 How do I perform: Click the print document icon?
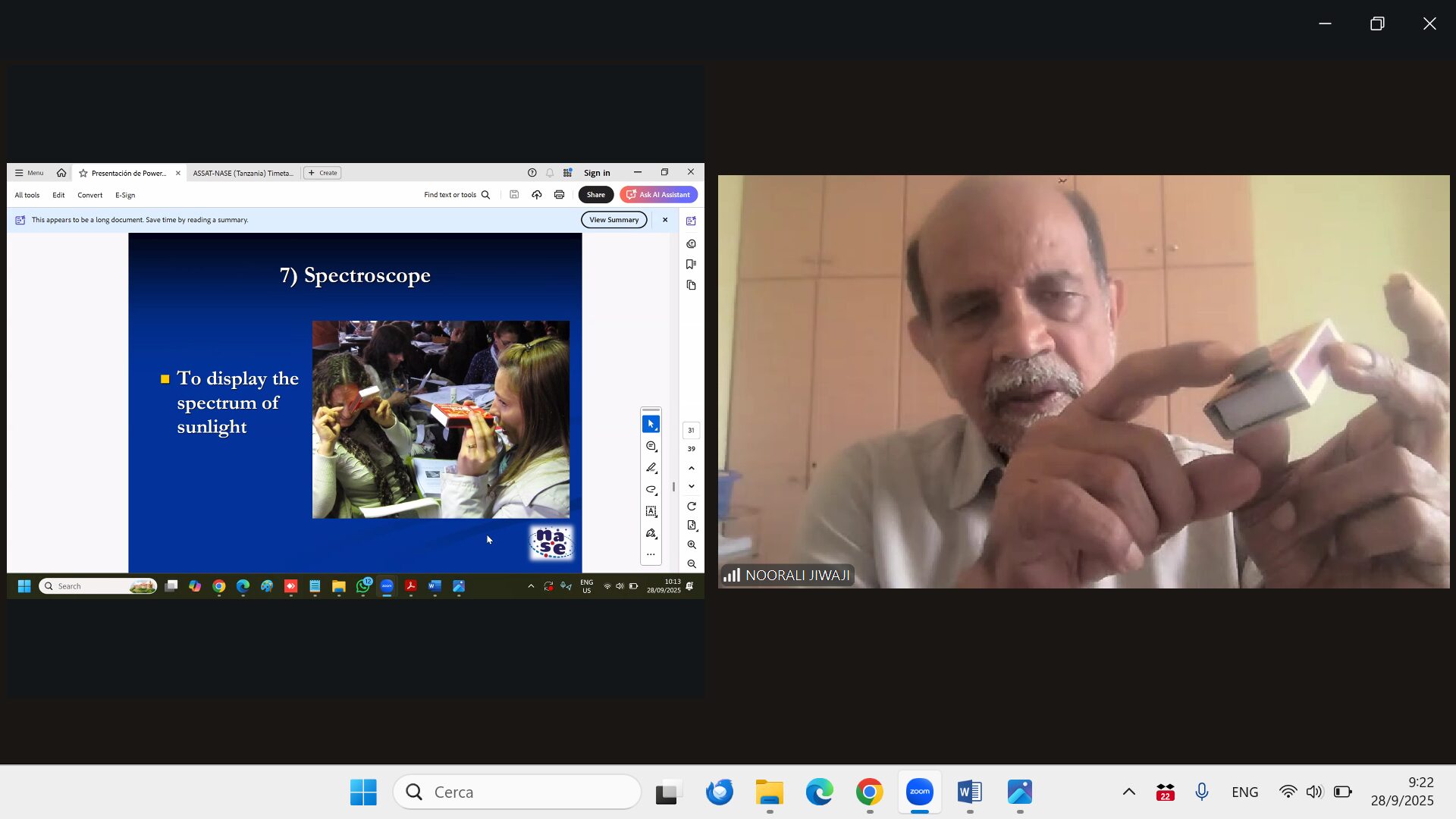pos(559,195)
